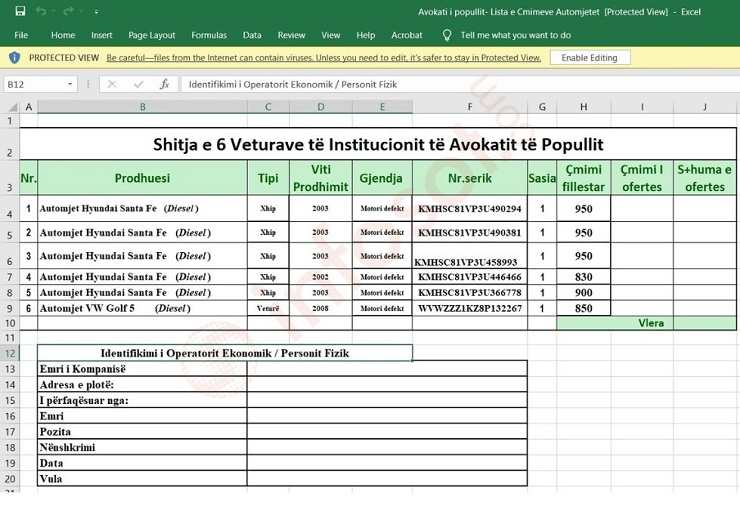Click the Enable Editing button
This screenshot has width=740, height=515.
pyautogui.click(x=589, y=58)
